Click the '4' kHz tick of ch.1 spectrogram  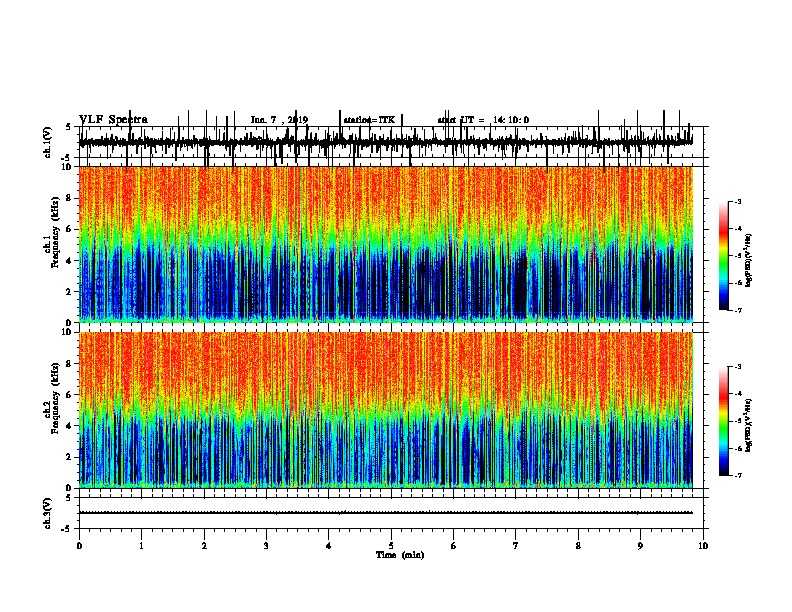70,261
